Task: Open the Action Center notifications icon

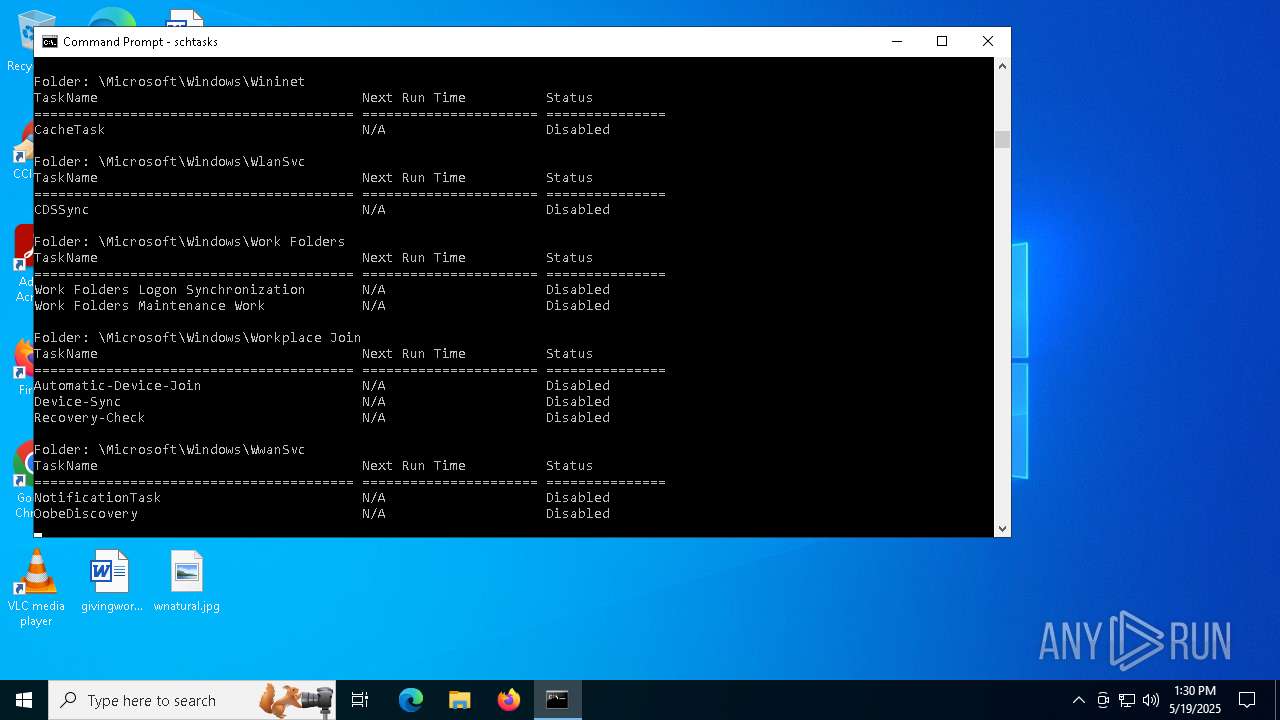Action: [1247, 700]
